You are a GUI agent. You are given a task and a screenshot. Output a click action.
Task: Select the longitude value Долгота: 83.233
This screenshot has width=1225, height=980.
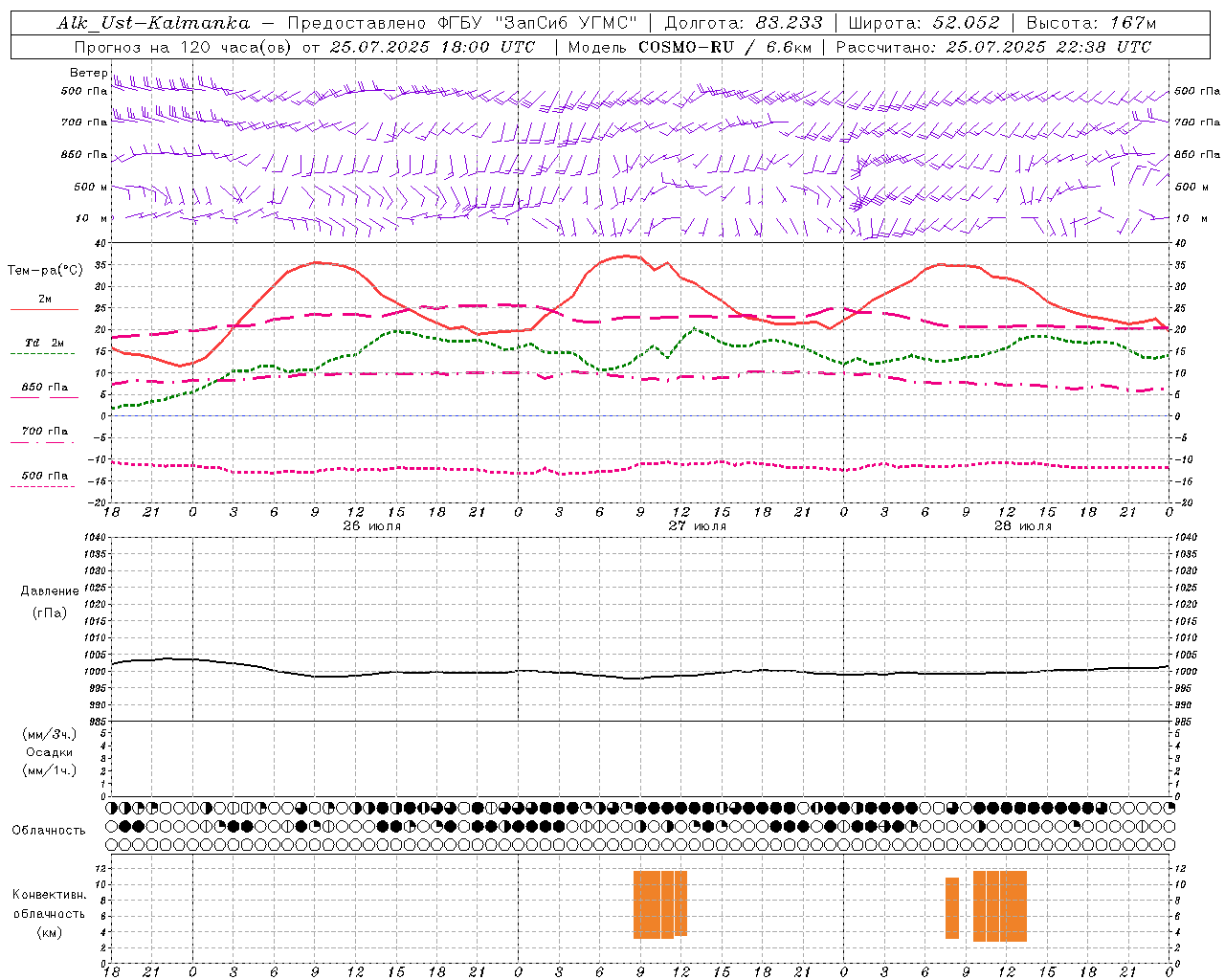click(x=744, y=23)
